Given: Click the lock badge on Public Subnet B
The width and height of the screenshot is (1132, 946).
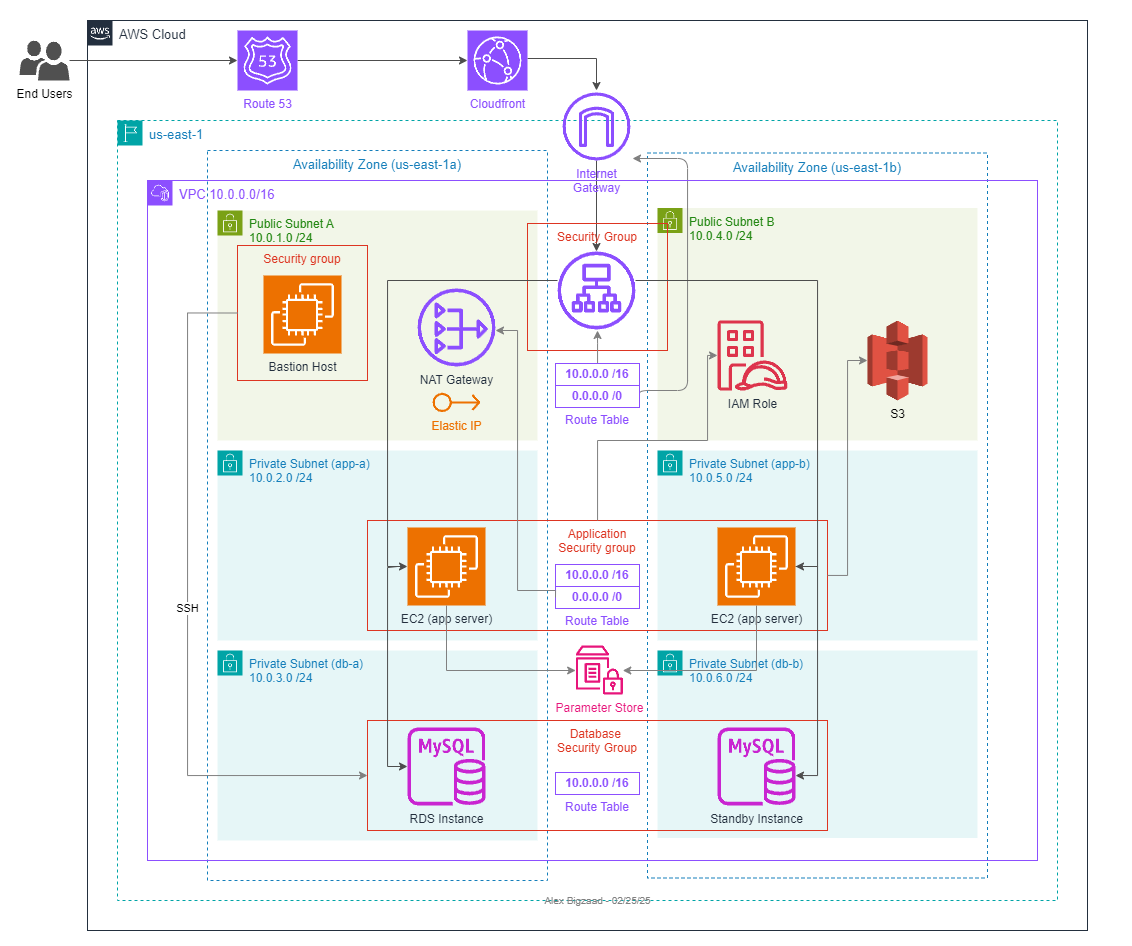Looking at the screenshot, I should 669,221.
